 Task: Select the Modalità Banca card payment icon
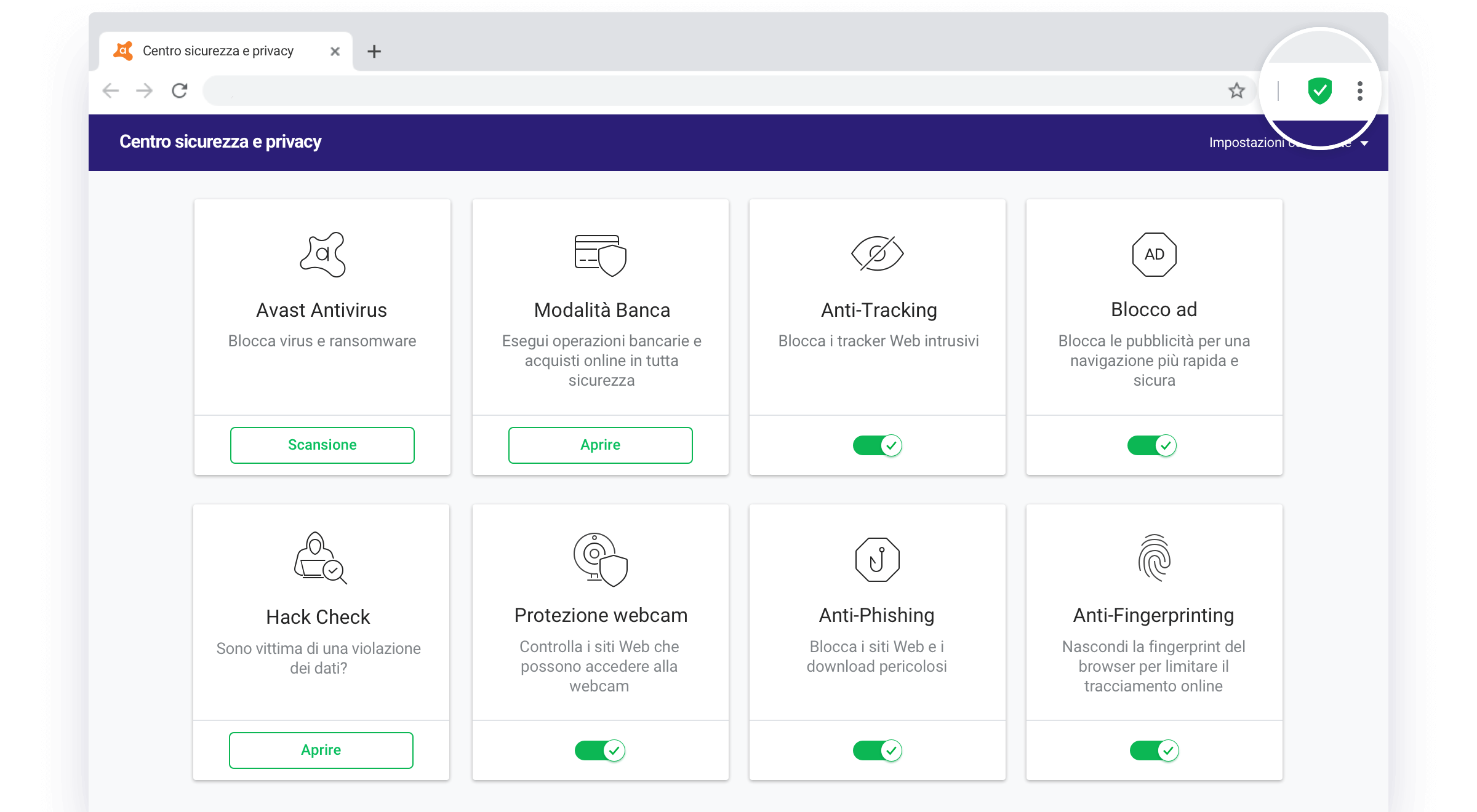(x=600, y=254)
